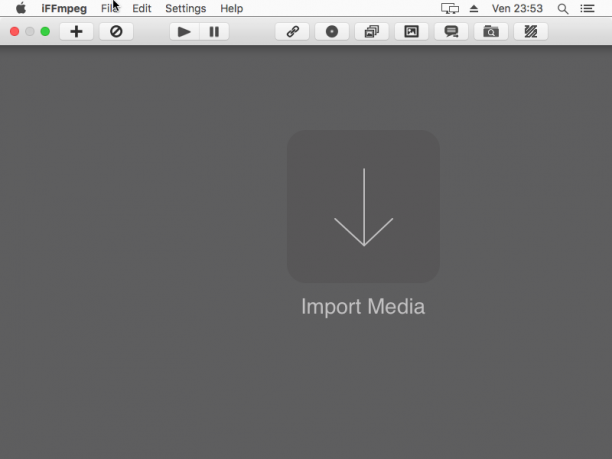This screenshot has width=612, height=459.
Task: Click the clear list prohibition icon
Action: coord(116,32)
